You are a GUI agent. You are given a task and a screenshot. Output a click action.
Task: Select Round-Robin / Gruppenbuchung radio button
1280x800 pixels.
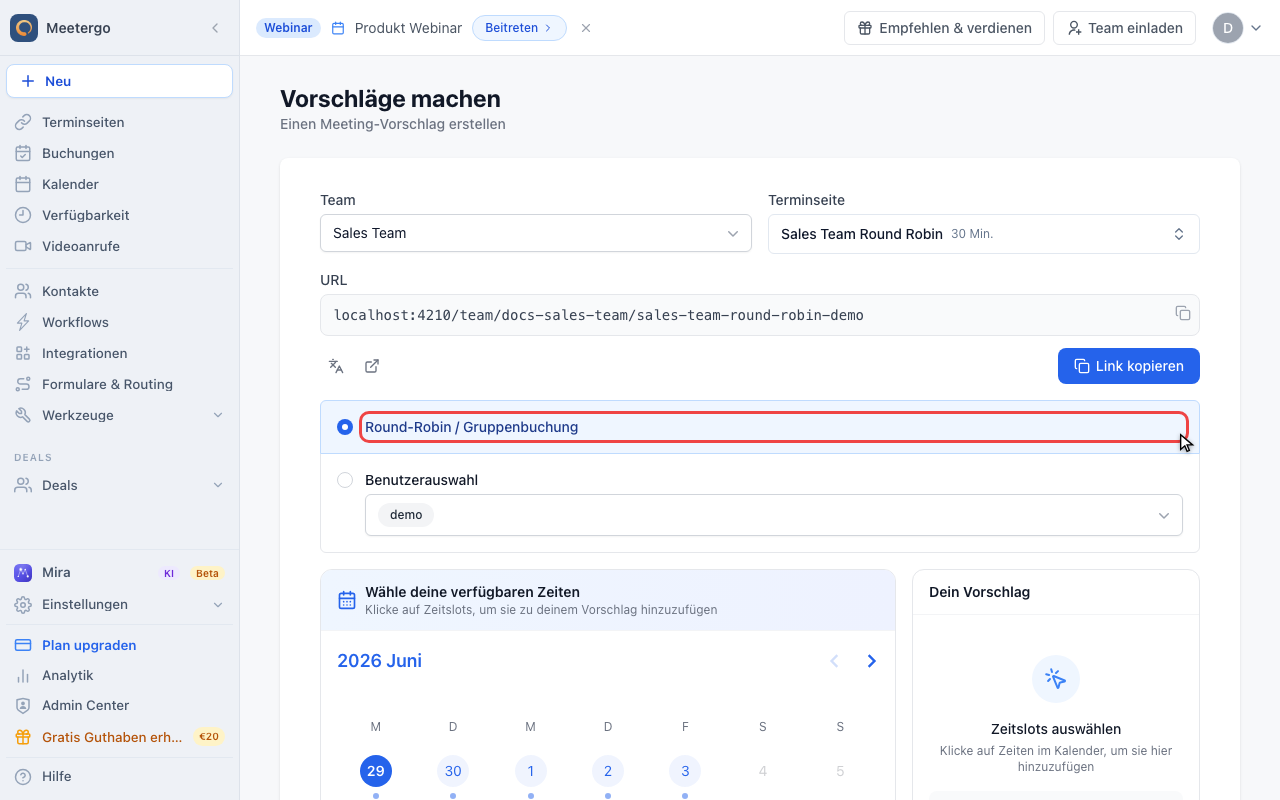[x=345, y=427]
